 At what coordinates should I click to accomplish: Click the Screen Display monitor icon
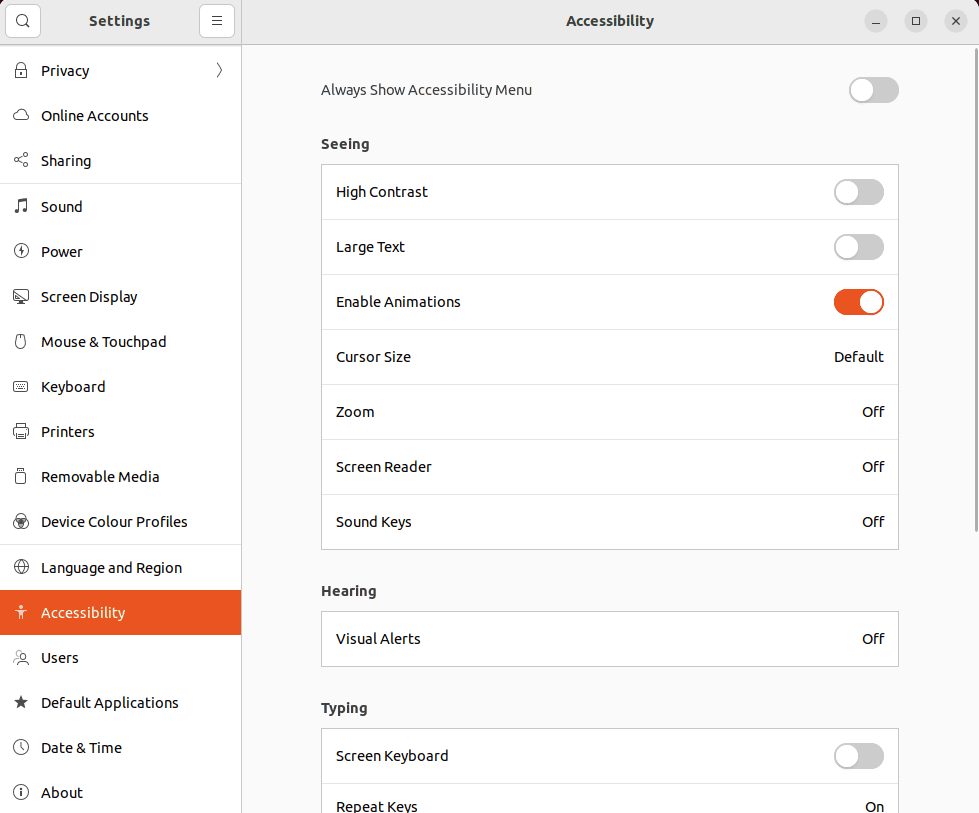click(21, 297)
